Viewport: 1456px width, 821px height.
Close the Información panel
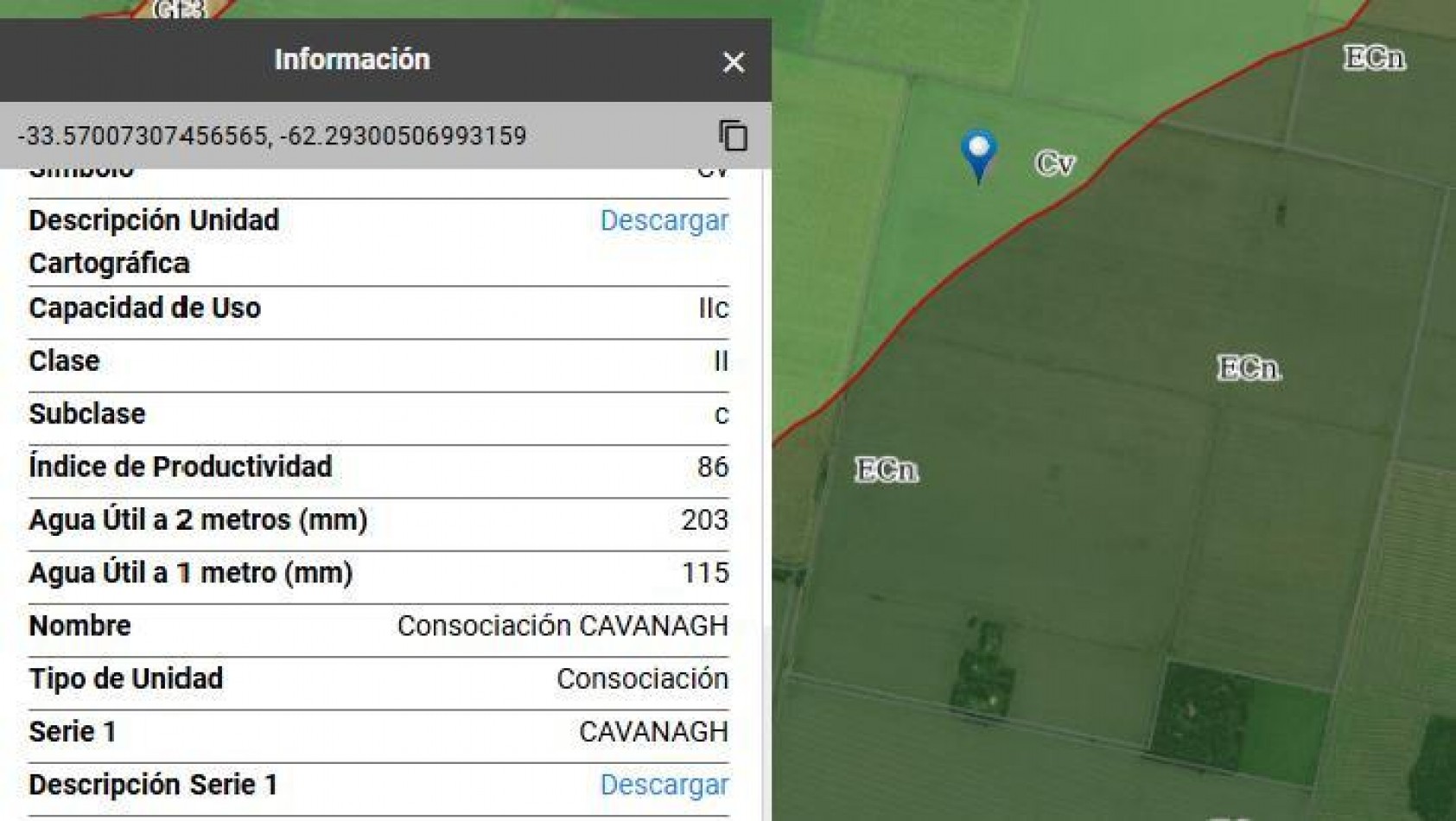tap(734, 62)
